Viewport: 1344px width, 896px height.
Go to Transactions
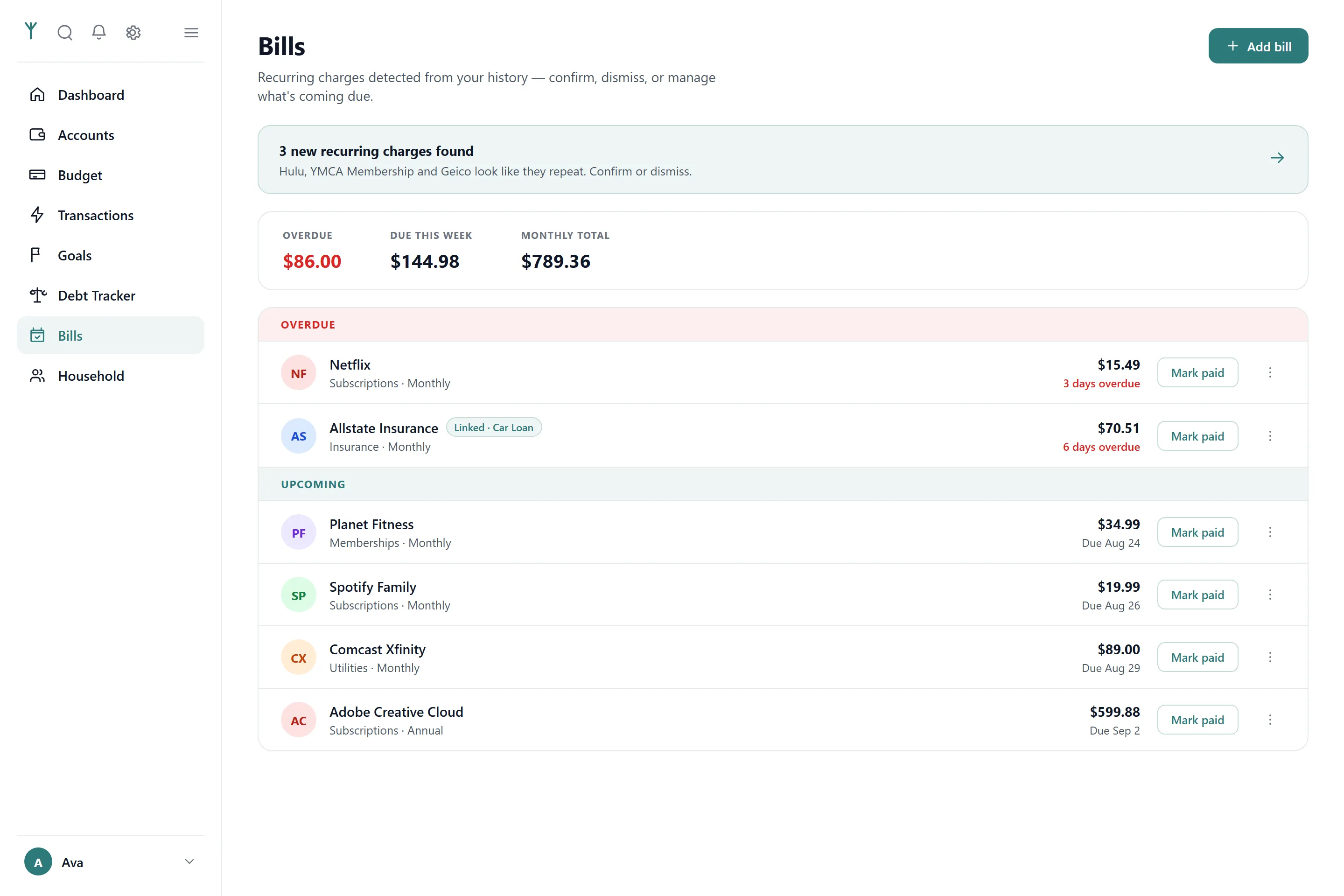110,215
